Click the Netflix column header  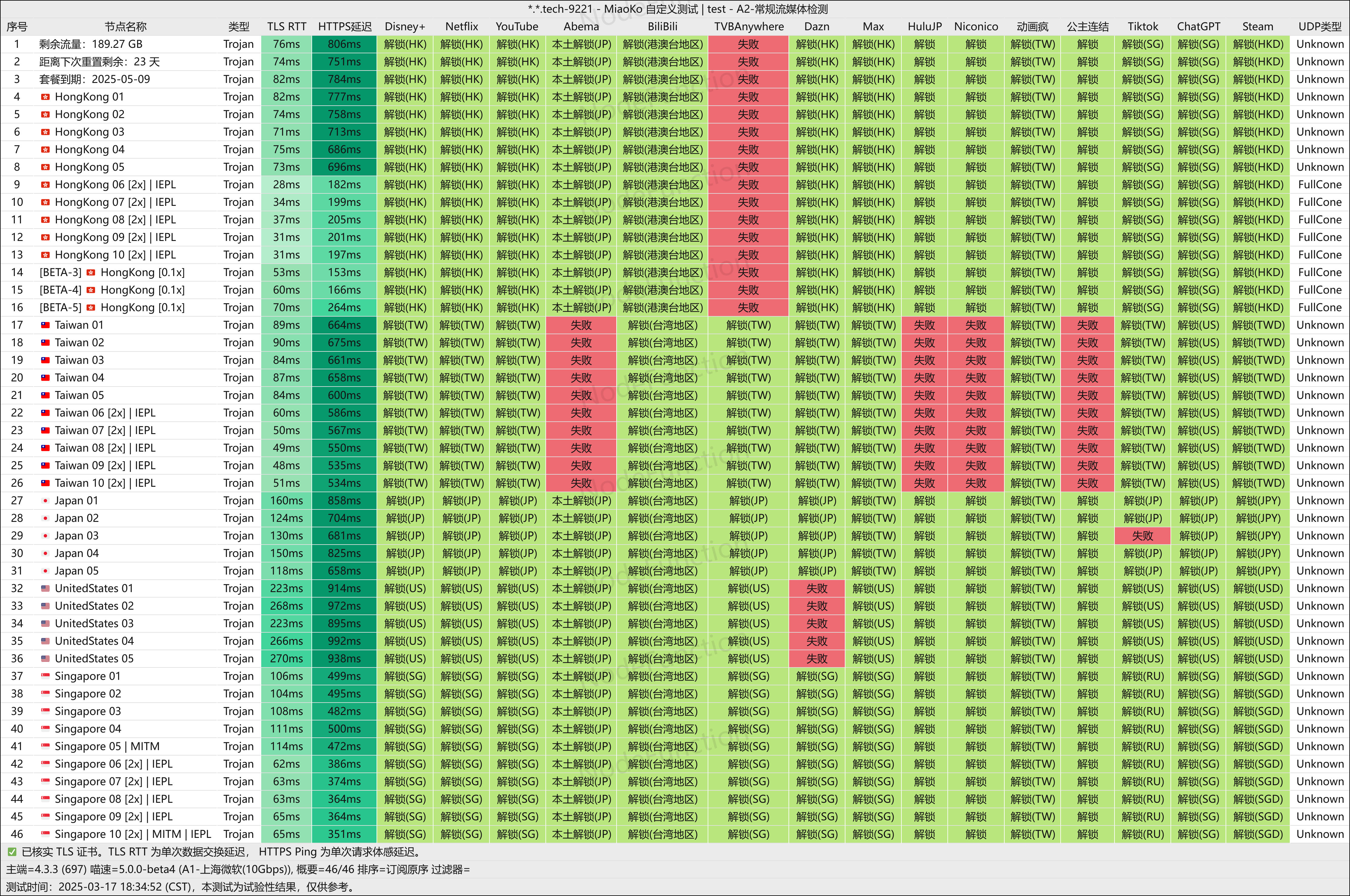(462, 27)
